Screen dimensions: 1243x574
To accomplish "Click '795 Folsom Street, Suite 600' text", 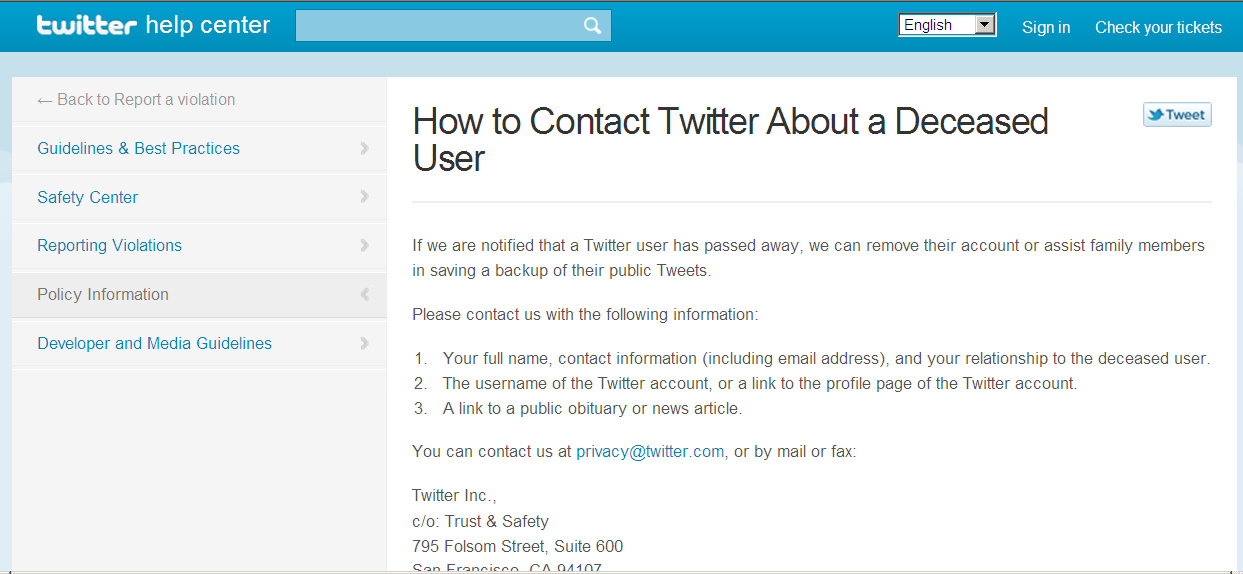I will tap(517, 547).
